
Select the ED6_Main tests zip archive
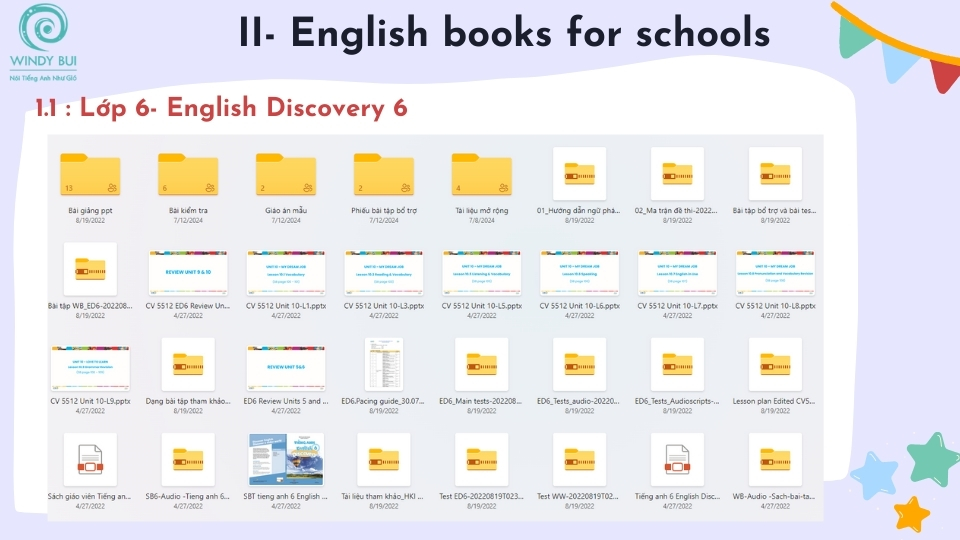tap(482, 364)
